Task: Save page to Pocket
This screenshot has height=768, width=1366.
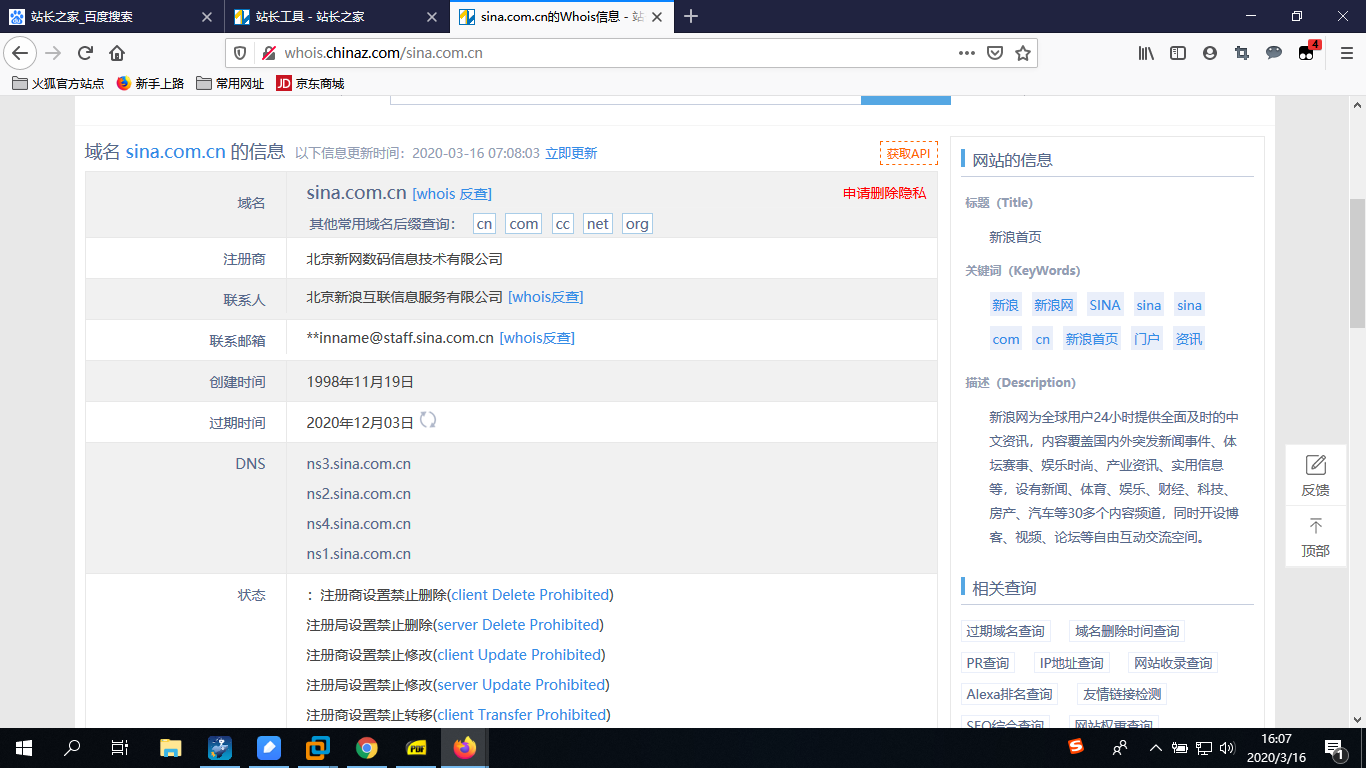Action: coord(995,53)
